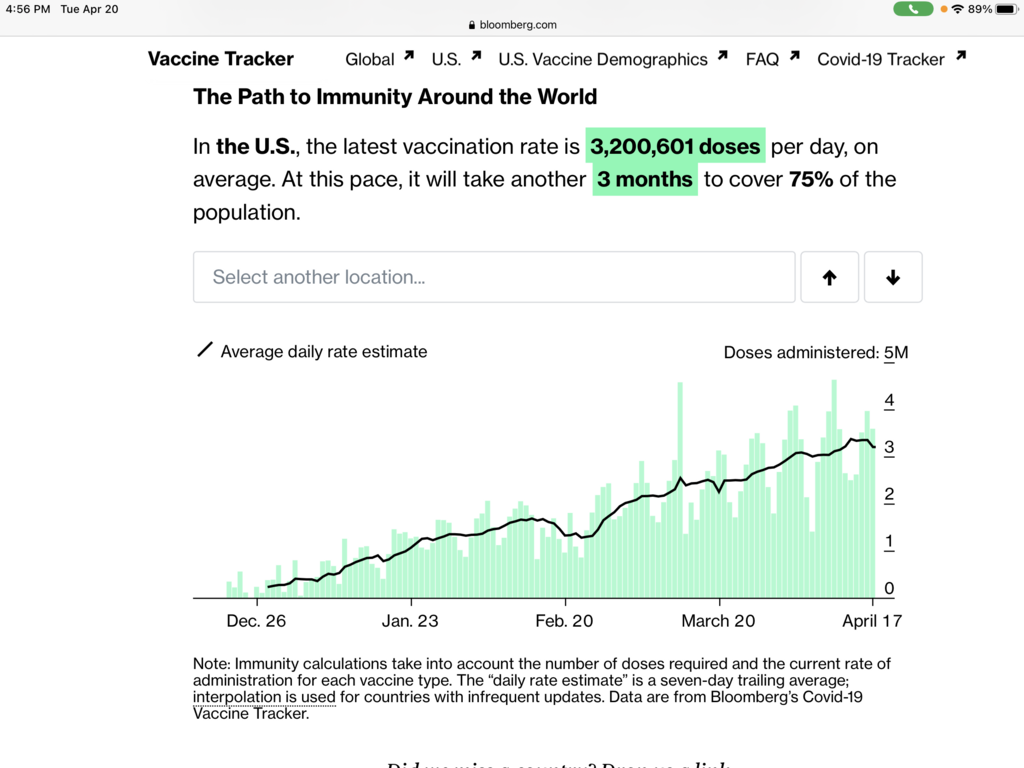
Task: Go to U.S. Vaccine Demographics
Action: point(603,59)
